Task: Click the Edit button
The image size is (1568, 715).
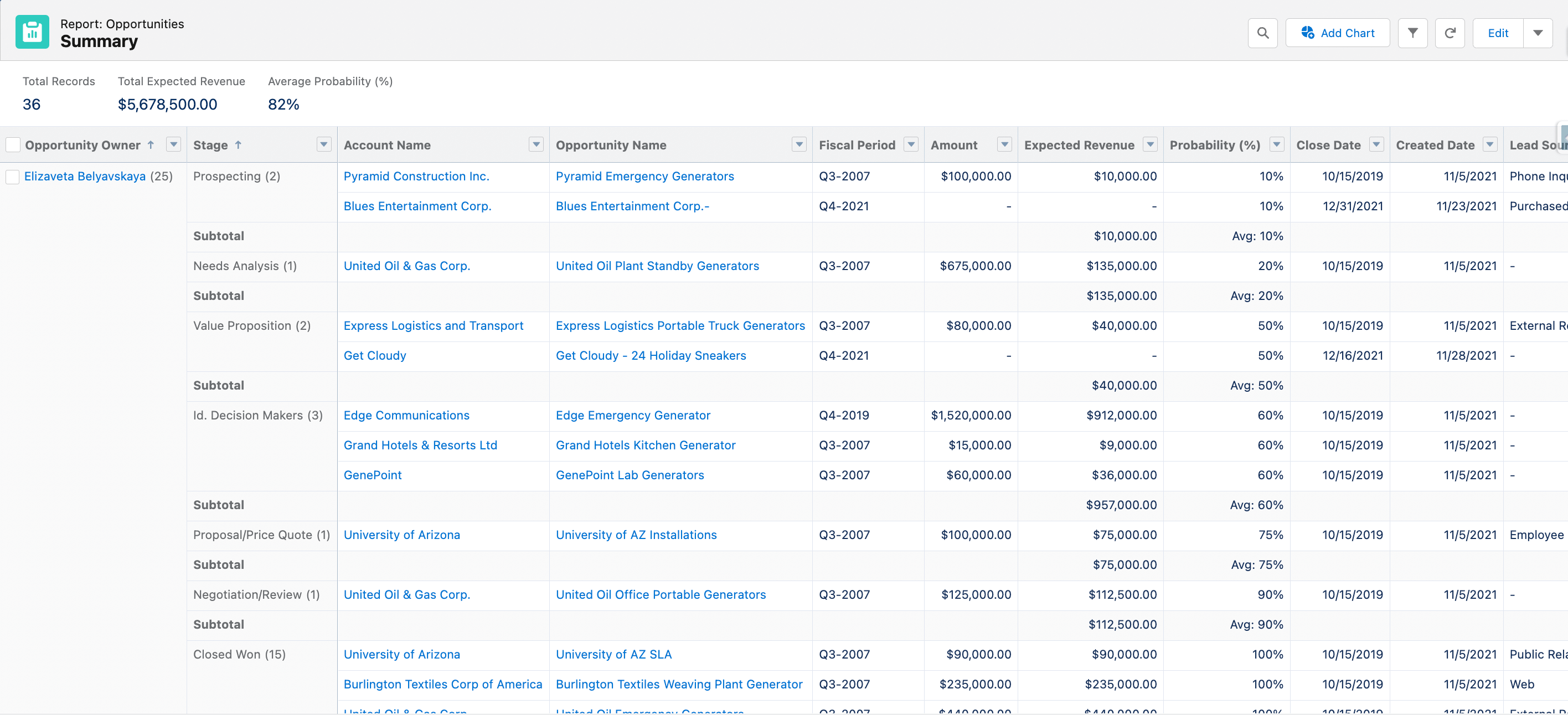Action: point(1497,33)
